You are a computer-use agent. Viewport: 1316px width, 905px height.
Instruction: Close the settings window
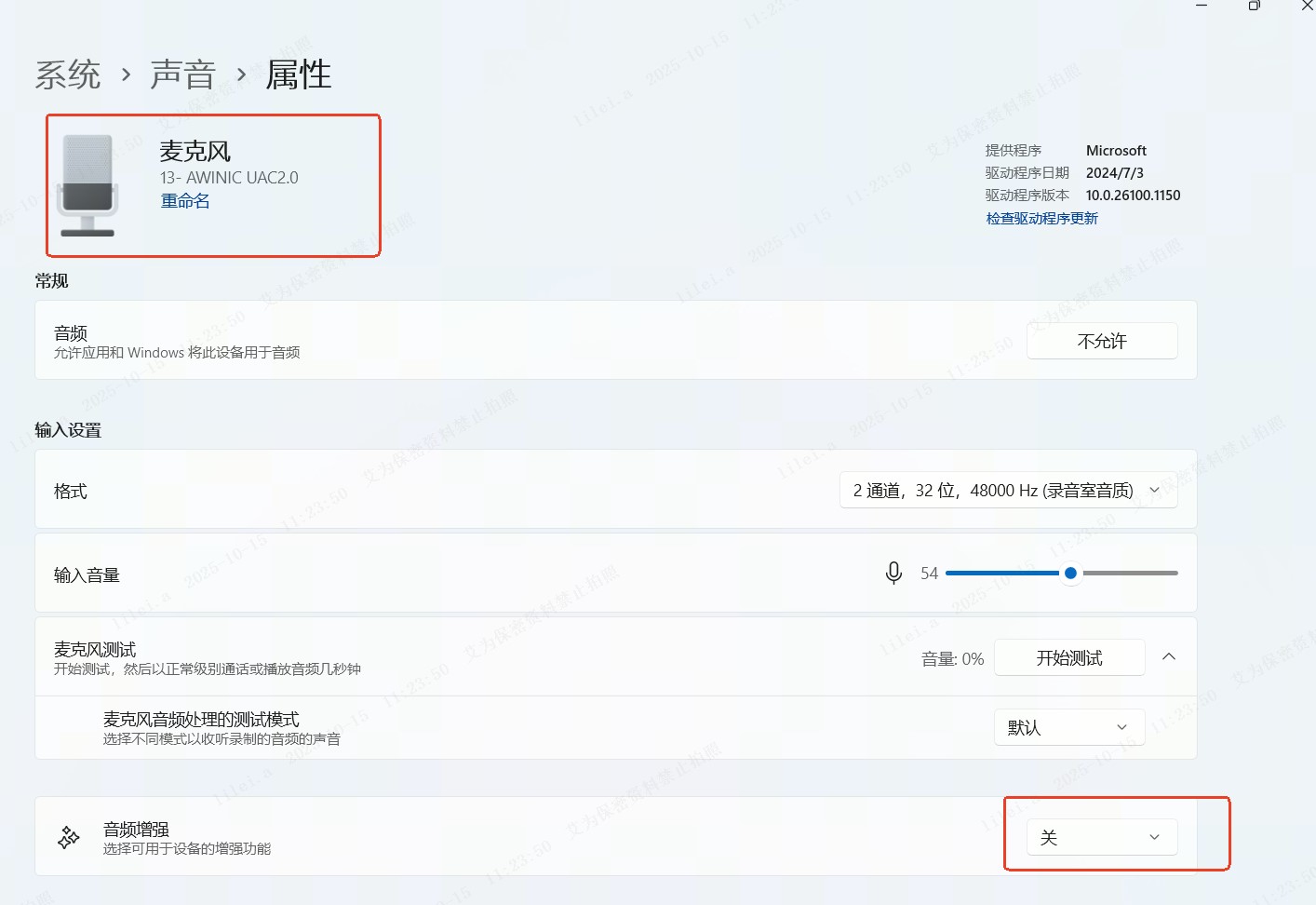[1306, 6]
